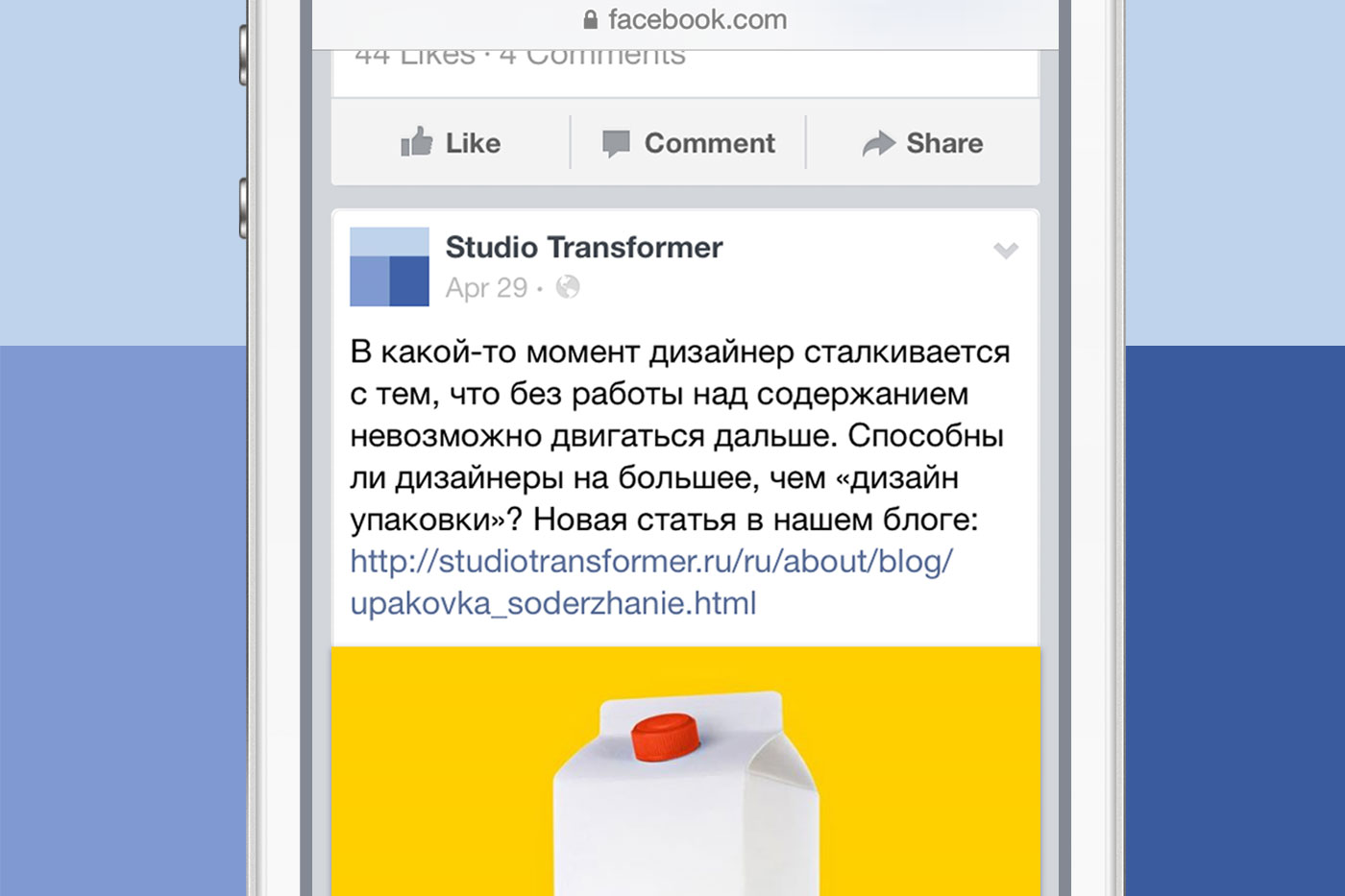This screenshot has width=1345, height=896.
Task: Open the Apr 29 post timestamp
Action: 486,288
